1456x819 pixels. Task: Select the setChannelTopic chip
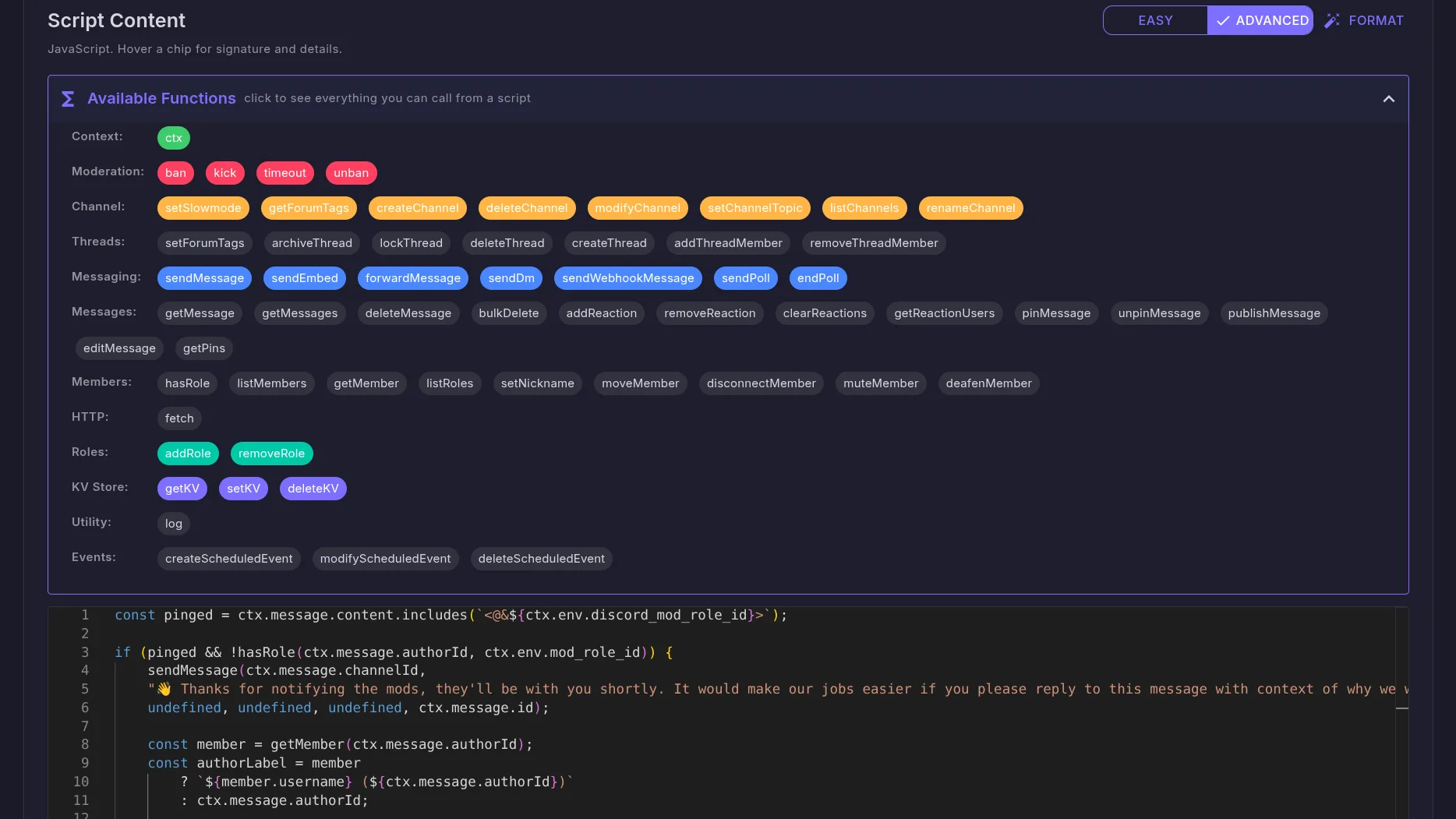pos(755,208)
